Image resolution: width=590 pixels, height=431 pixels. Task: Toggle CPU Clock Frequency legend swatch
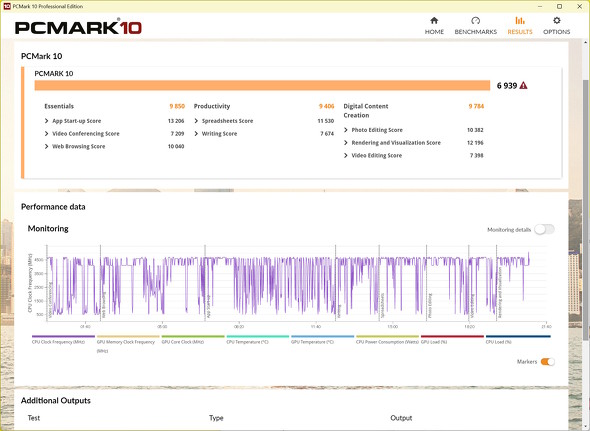point(63,337)
